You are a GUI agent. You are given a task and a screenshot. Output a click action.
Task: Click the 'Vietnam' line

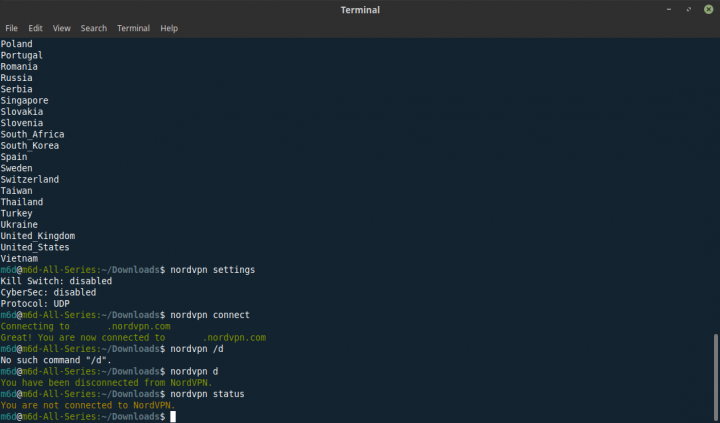(x=19, y=259)
